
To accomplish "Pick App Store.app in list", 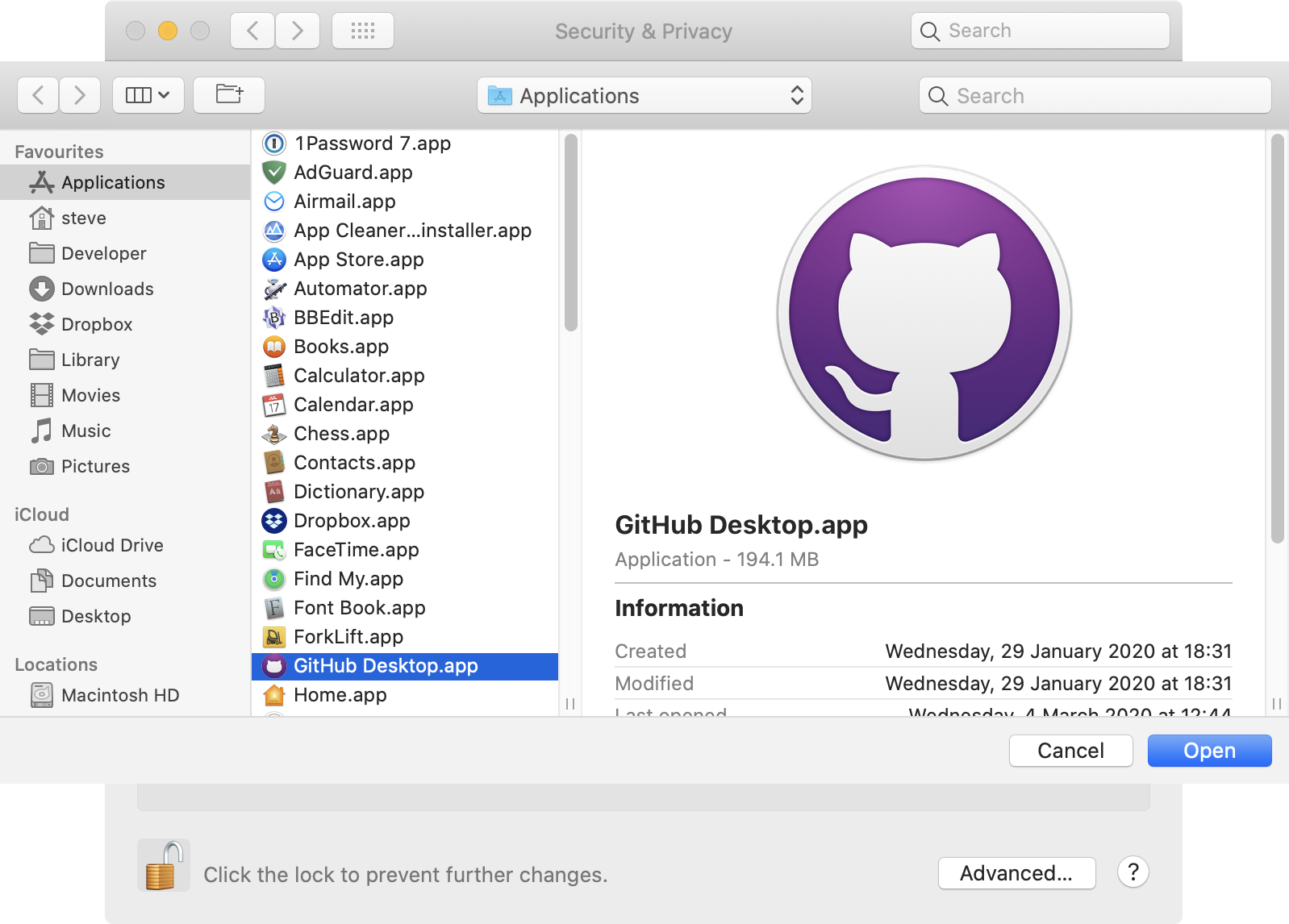I will coord(405,260).
